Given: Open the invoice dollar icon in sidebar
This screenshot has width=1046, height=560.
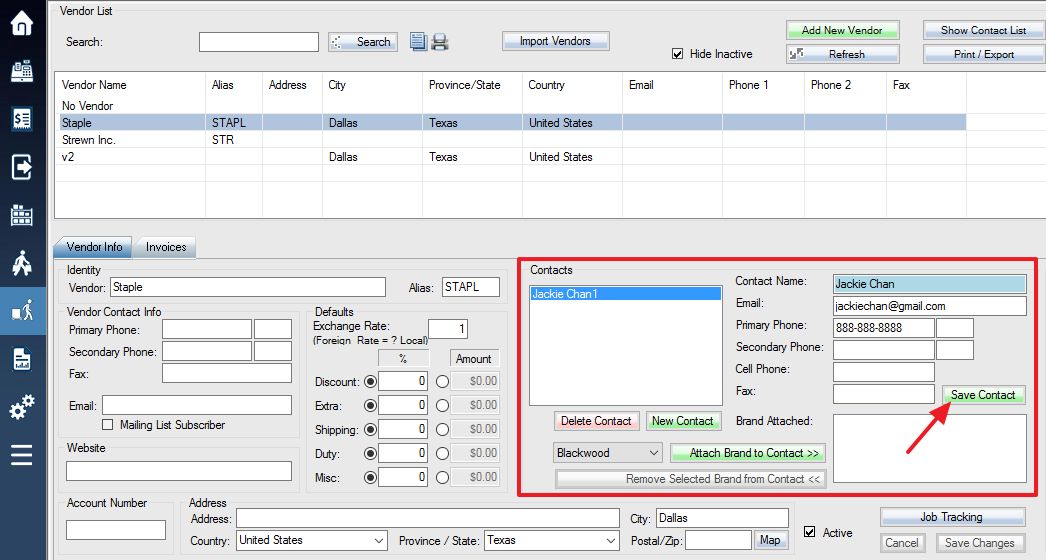Looking at the screenshot, I should click(22, 119).
